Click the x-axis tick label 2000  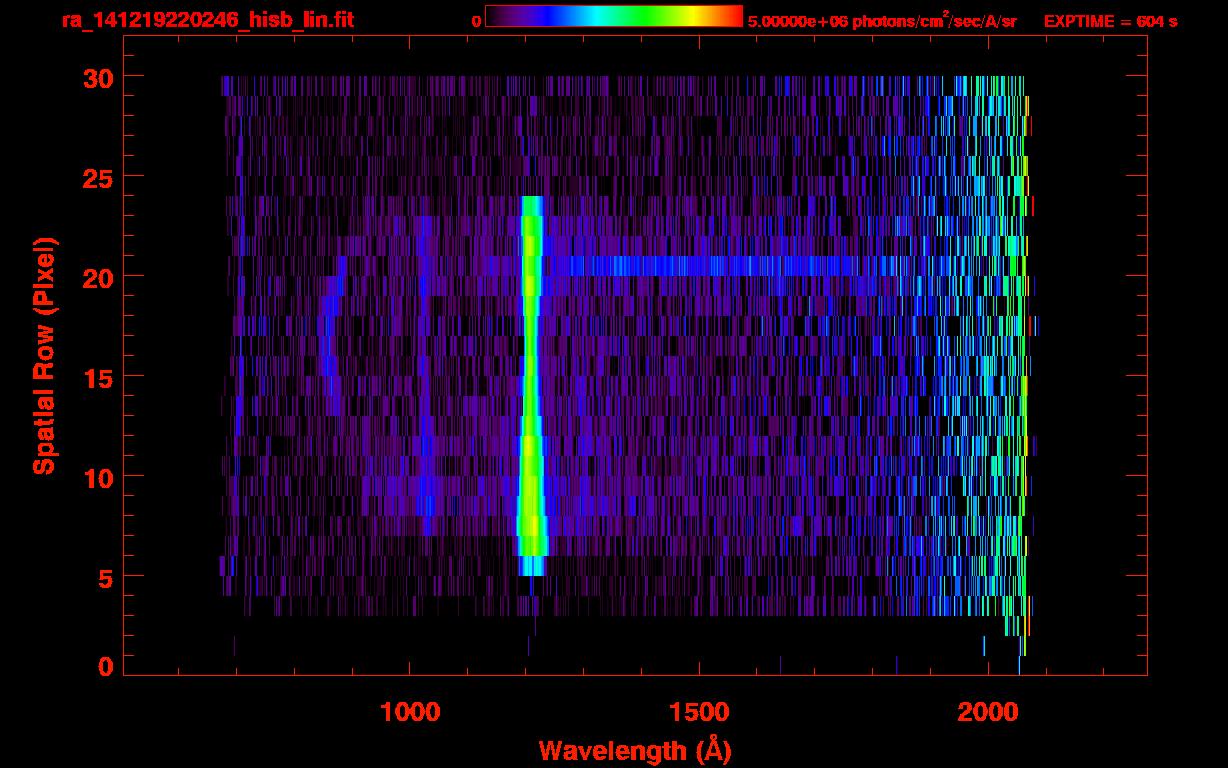pos(988,712)
